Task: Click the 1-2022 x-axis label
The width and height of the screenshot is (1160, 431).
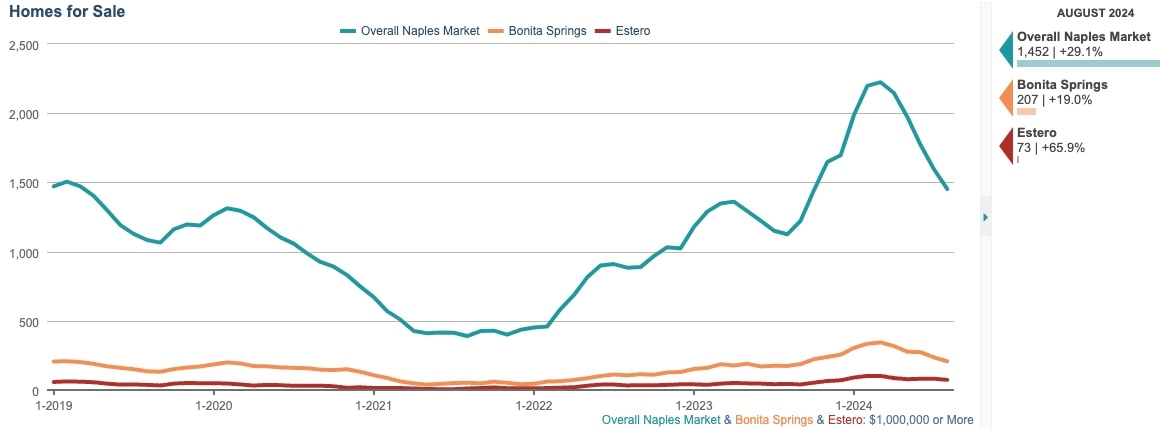Action: coord(534,406)
